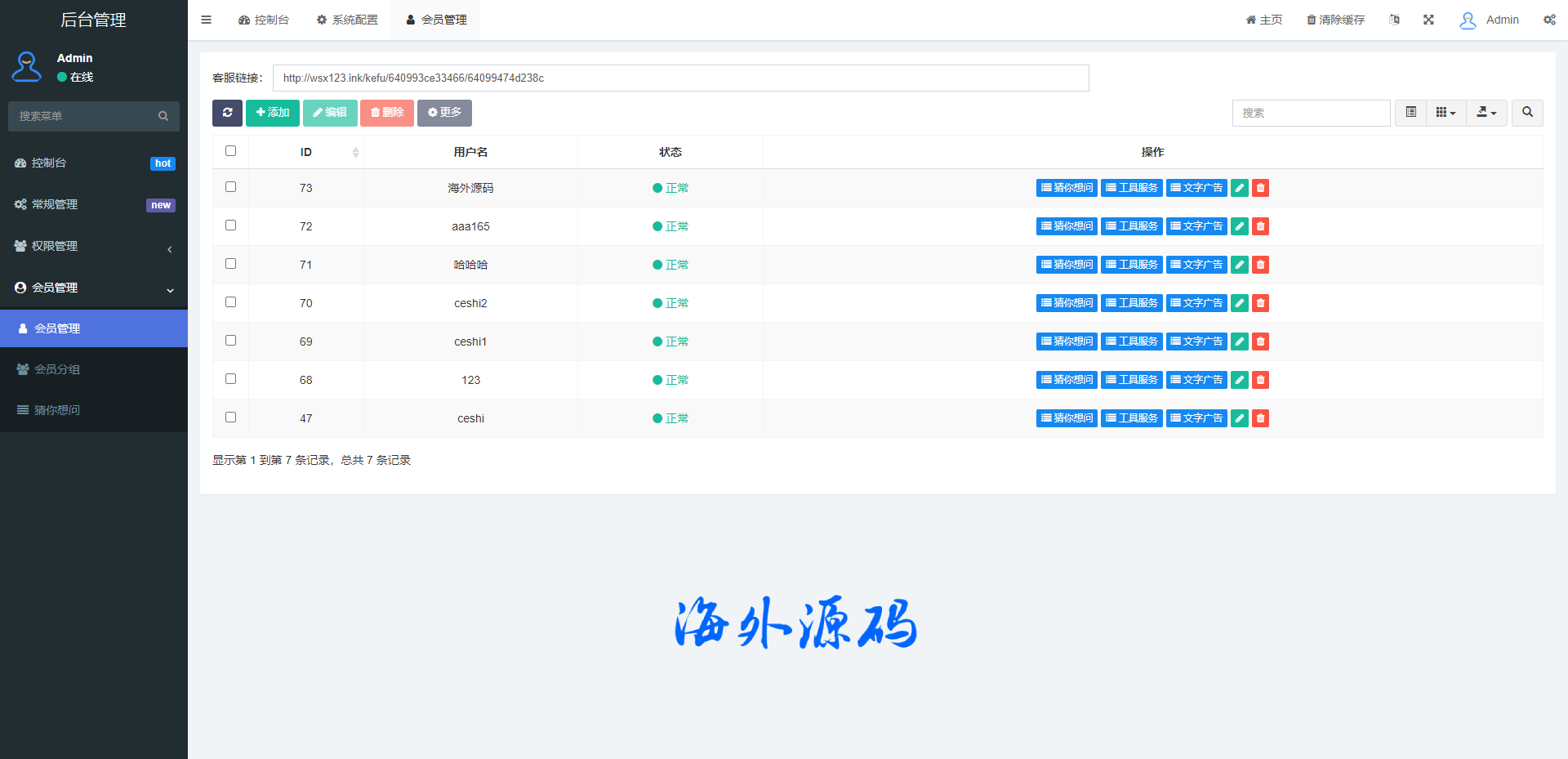Click green edit pencil for user aaa165
The image size is (1568, 759).
click(x=1239, y=226)
